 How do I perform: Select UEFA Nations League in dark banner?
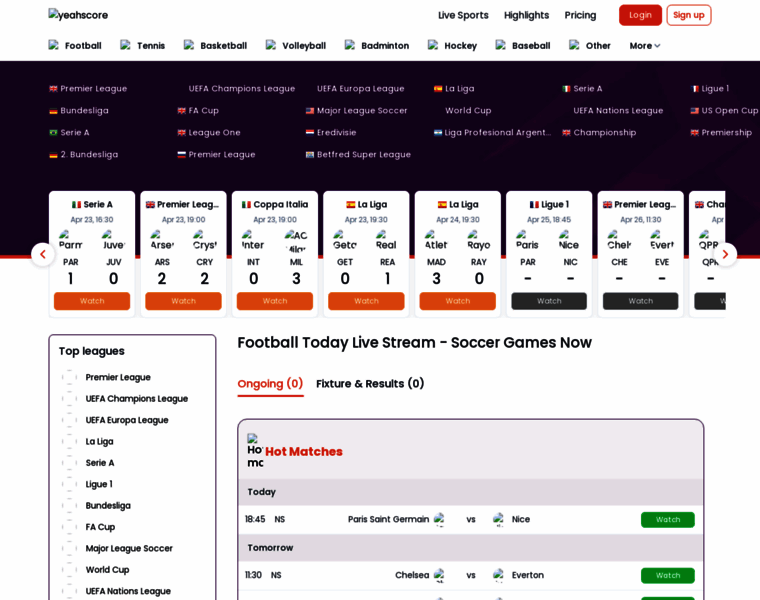coord(618,111)
